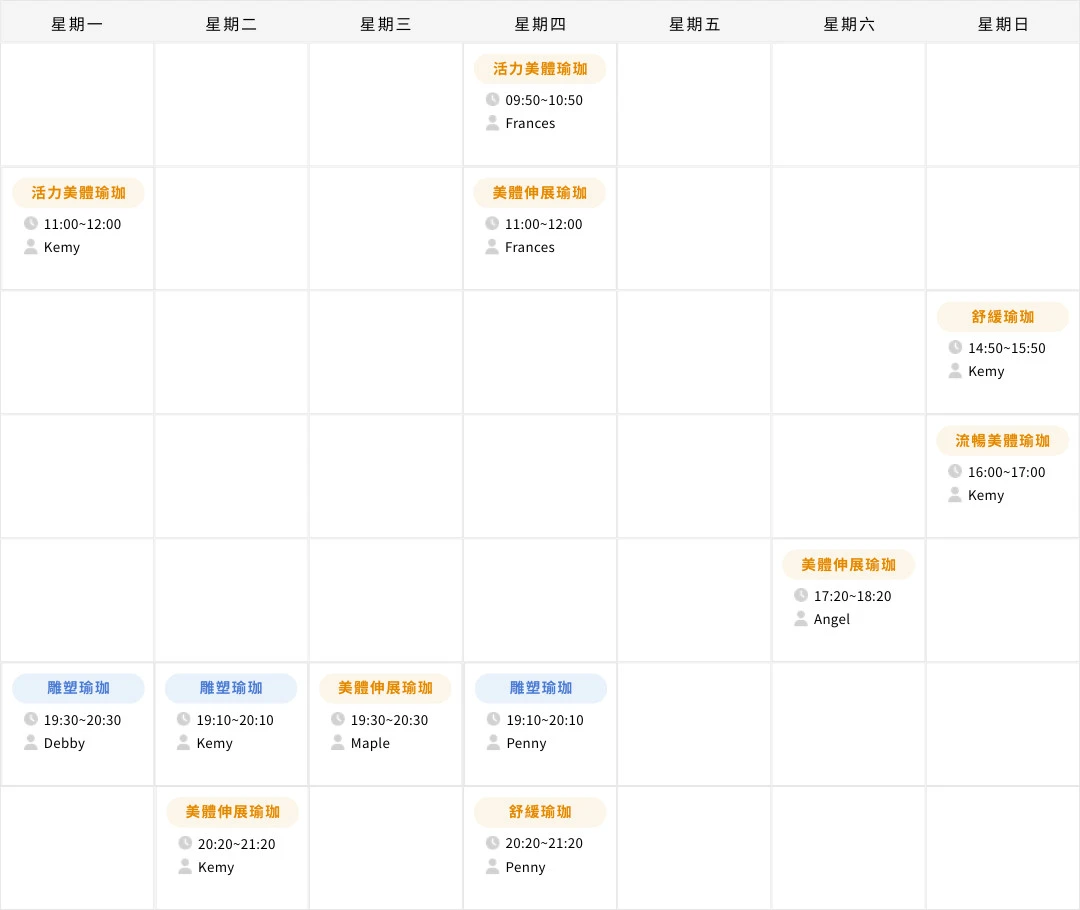Open Thursday 活力美體瑜珈 class tag
The height and width of the screenshot is (910, 1080).
click(x=540, y=69)
